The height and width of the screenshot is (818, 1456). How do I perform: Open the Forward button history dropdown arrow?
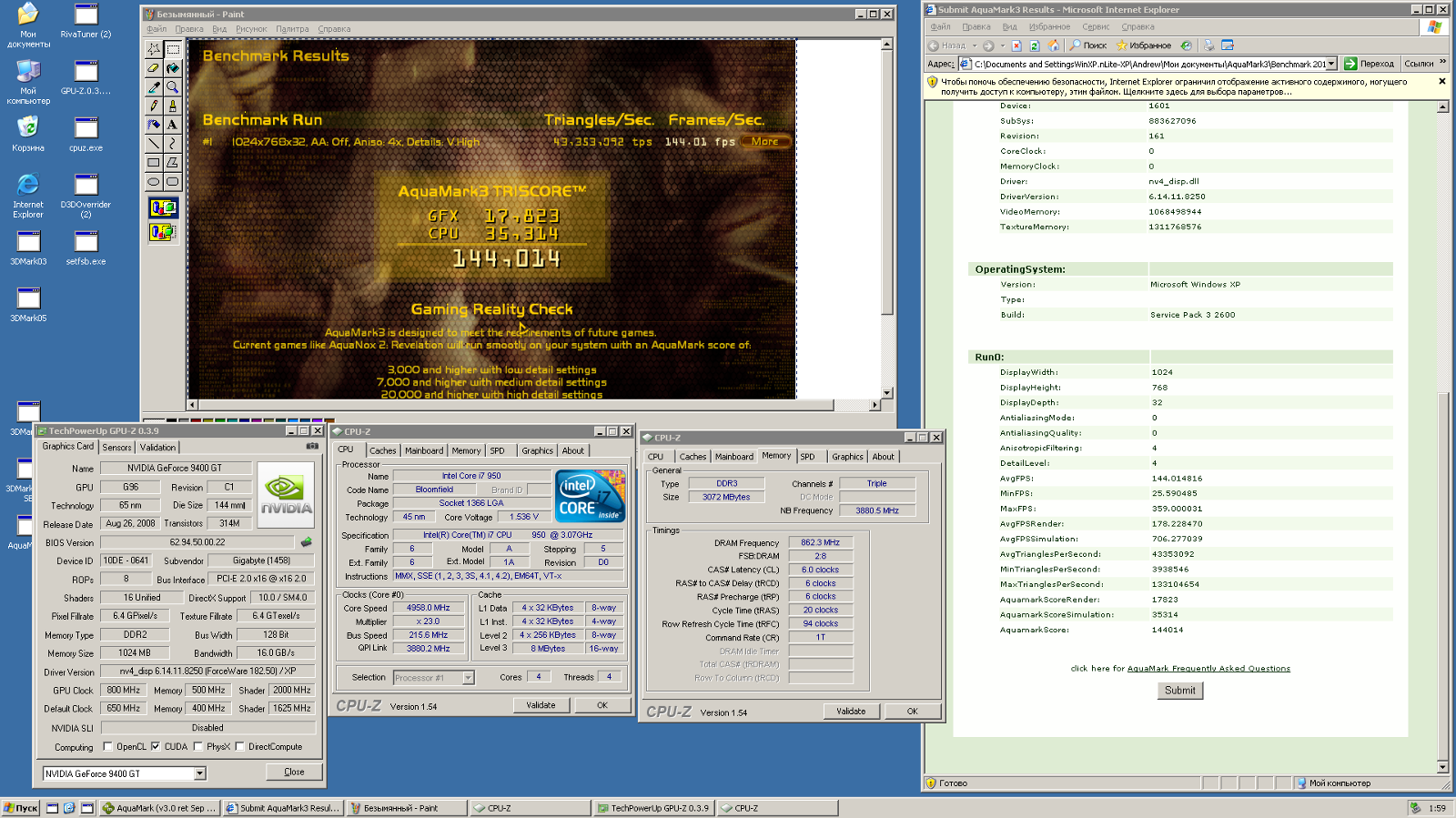point(1003,45)
